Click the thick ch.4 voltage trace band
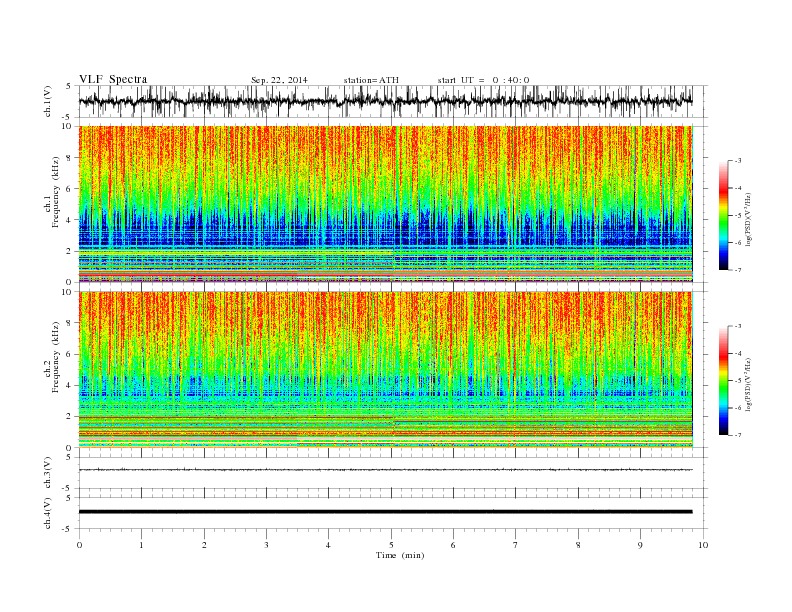This screenshot has width=792, height=612. point(386,512)
